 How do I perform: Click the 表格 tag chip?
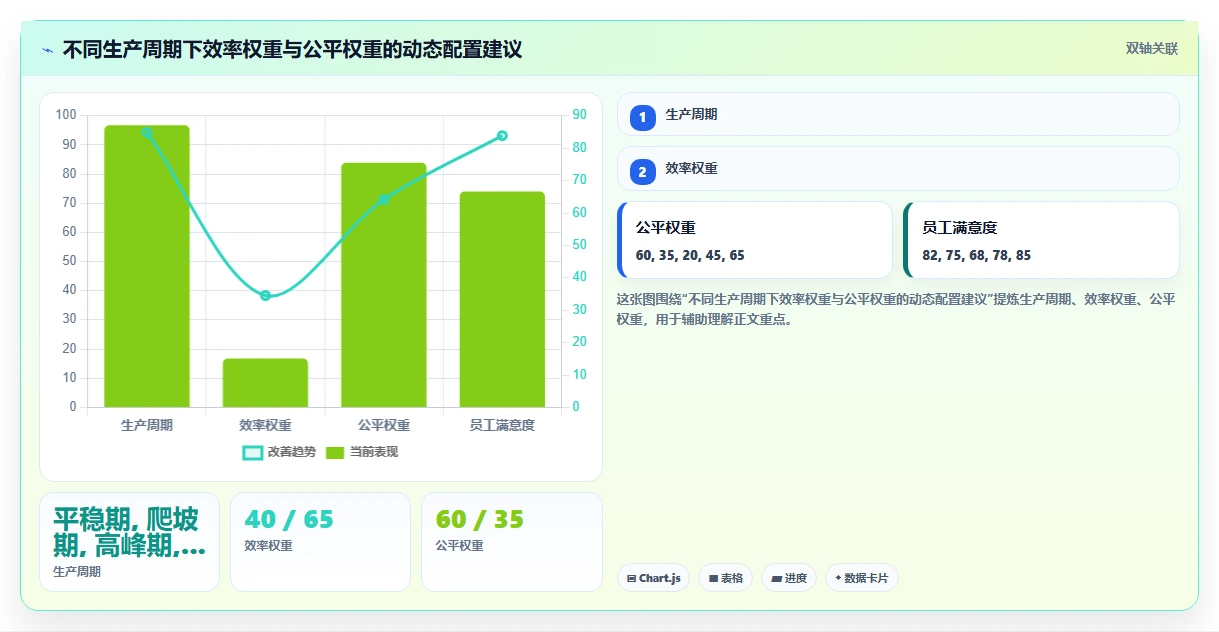(x=726, y=578)
